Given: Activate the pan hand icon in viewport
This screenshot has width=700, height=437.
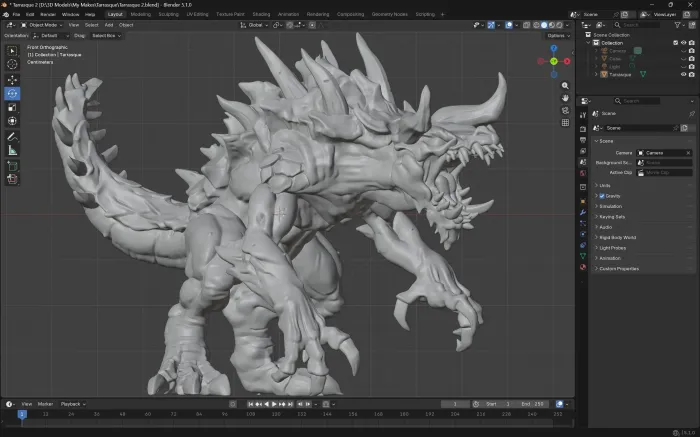Looking at the screenshot, I should tap(565, 98).
